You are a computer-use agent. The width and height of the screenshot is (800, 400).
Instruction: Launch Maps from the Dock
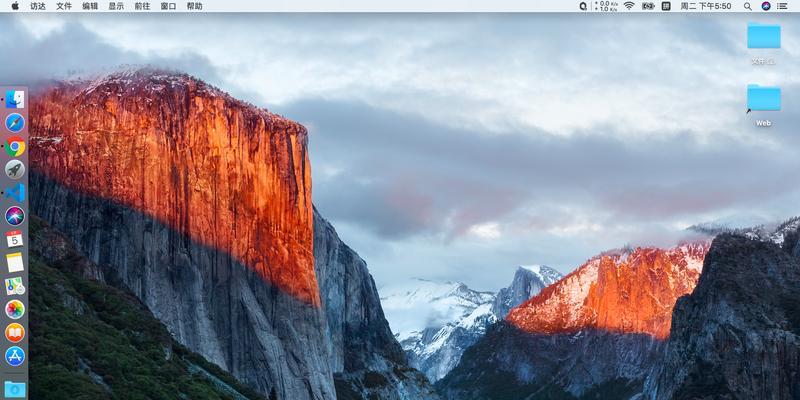15,286
